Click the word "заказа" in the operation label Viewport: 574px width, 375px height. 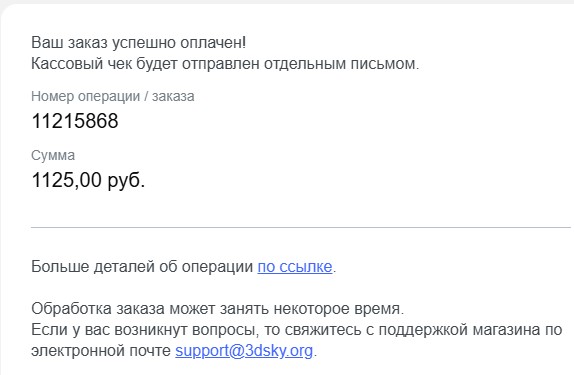point(173,96)
